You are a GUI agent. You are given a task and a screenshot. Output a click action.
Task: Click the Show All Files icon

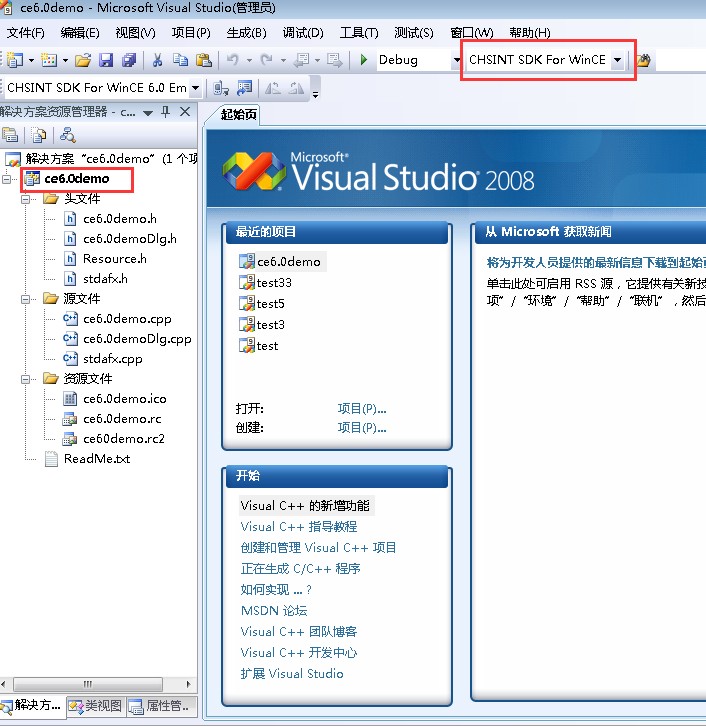pos(39,135)
